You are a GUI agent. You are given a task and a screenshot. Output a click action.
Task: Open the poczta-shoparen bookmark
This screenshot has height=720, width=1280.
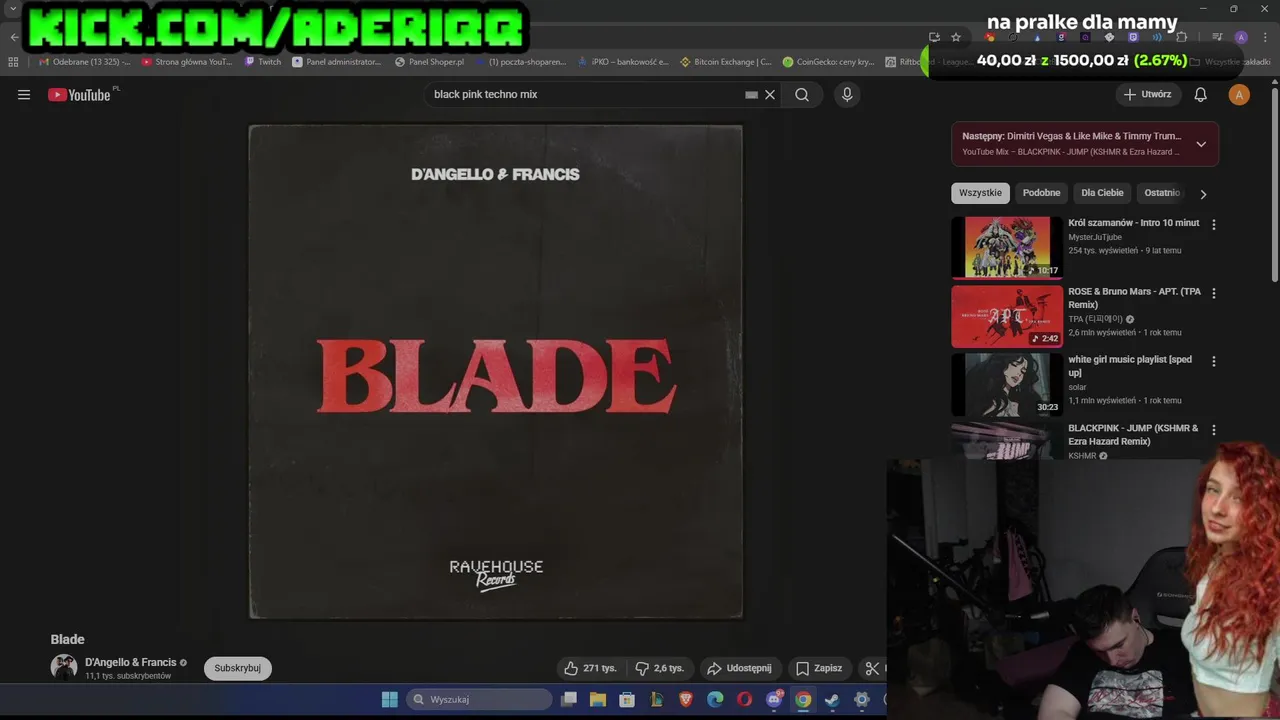click(521, 62)
